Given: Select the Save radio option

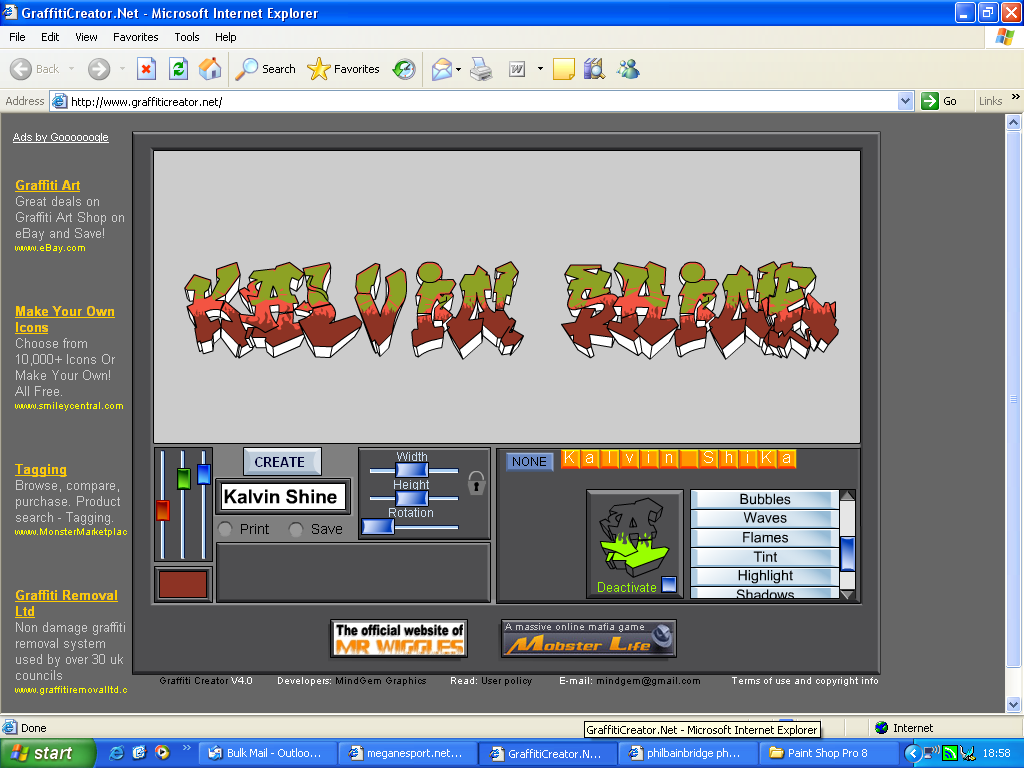Looking at the screenshot, I should [296, 529].
